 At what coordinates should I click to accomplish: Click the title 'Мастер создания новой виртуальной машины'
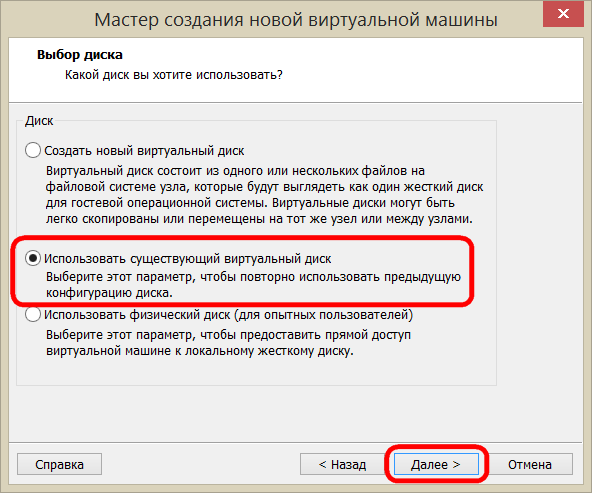point(296,20)
